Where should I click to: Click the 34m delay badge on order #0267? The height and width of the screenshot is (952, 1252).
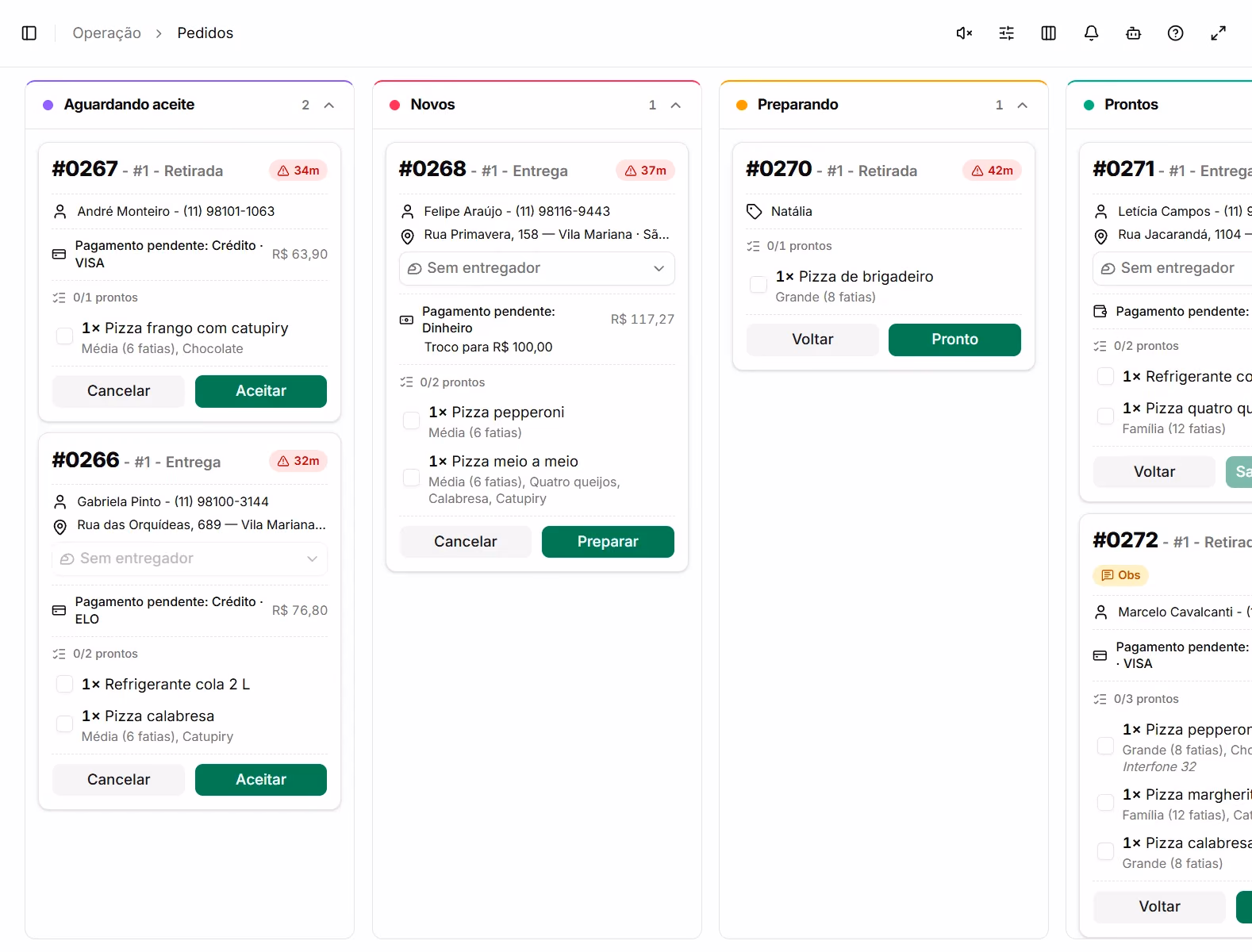click(x=298, y=171)
